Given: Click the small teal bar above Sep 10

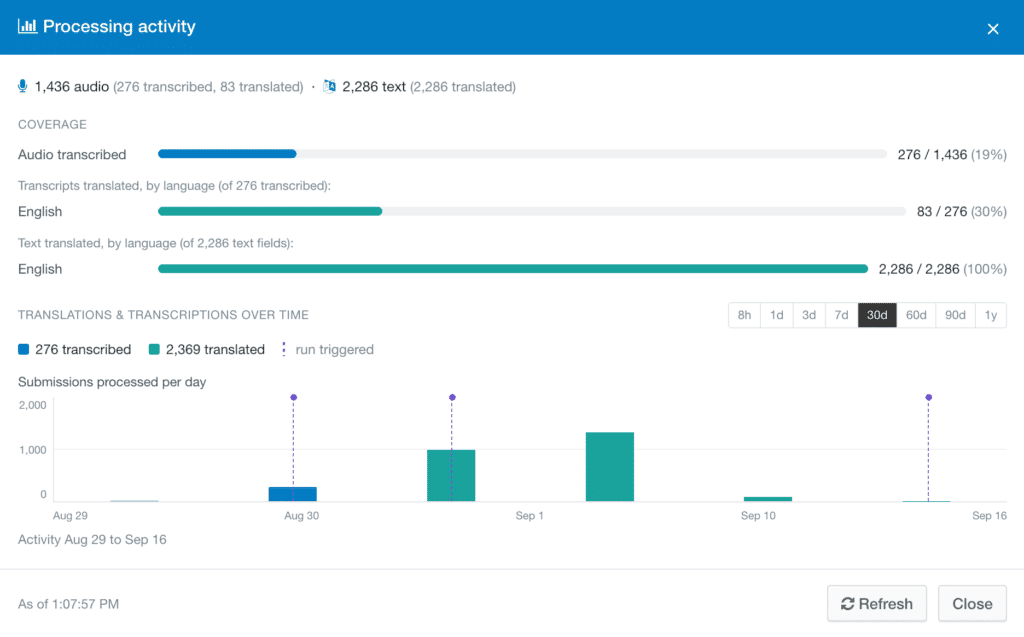Looking at the screenshot, I should pyautogui.click(x=768, y=499).
